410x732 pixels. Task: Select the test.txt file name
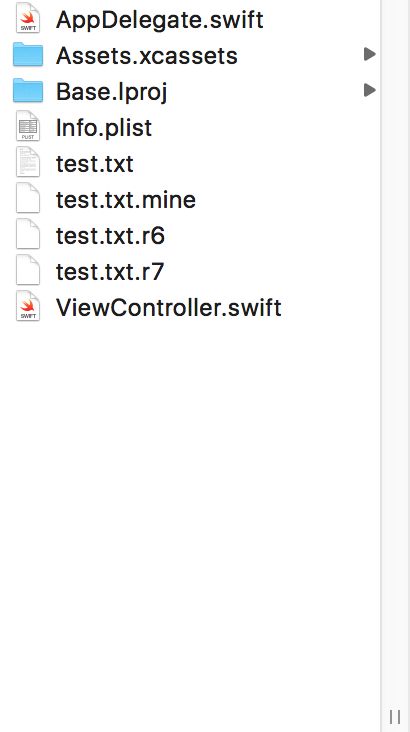(x=95, y=164)
